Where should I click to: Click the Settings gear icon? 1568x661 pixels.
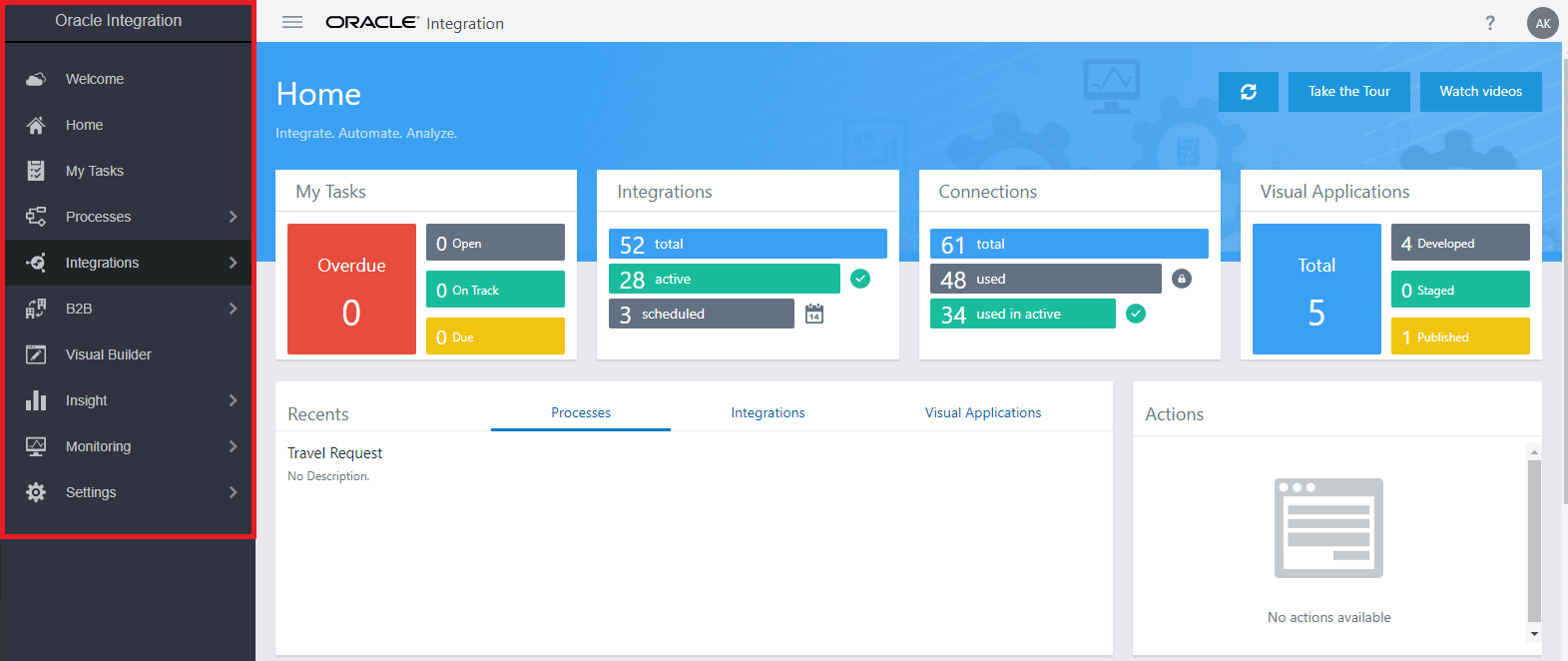click(x=36, y=492)
